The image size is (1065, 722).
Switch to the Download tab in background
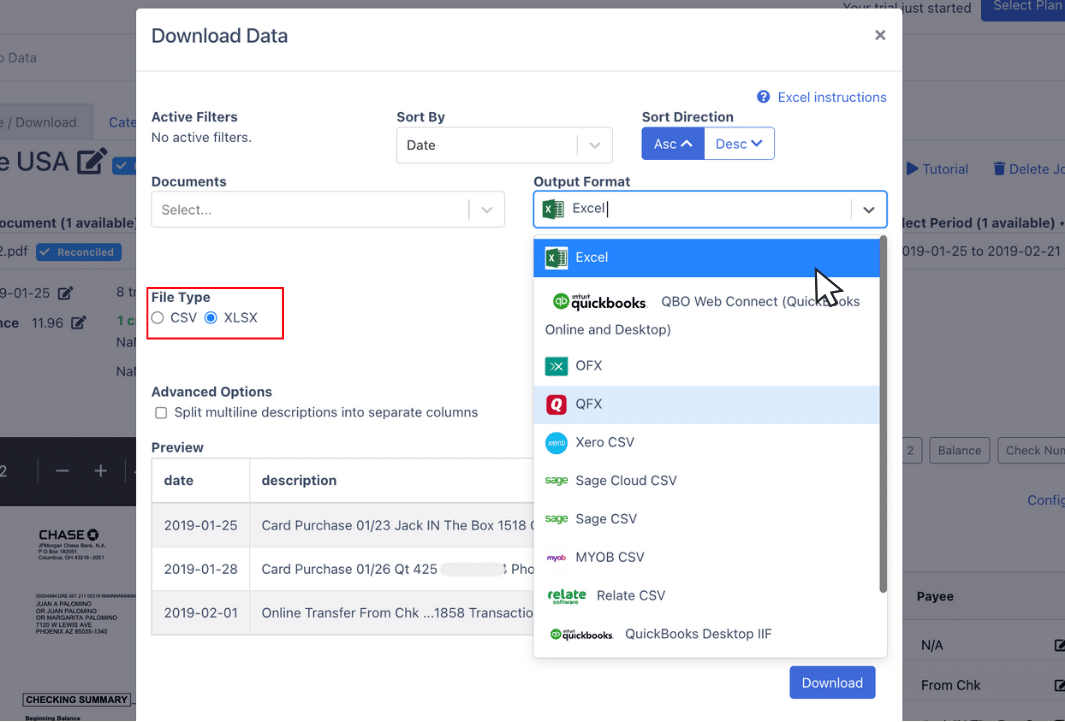pos(46,122)
